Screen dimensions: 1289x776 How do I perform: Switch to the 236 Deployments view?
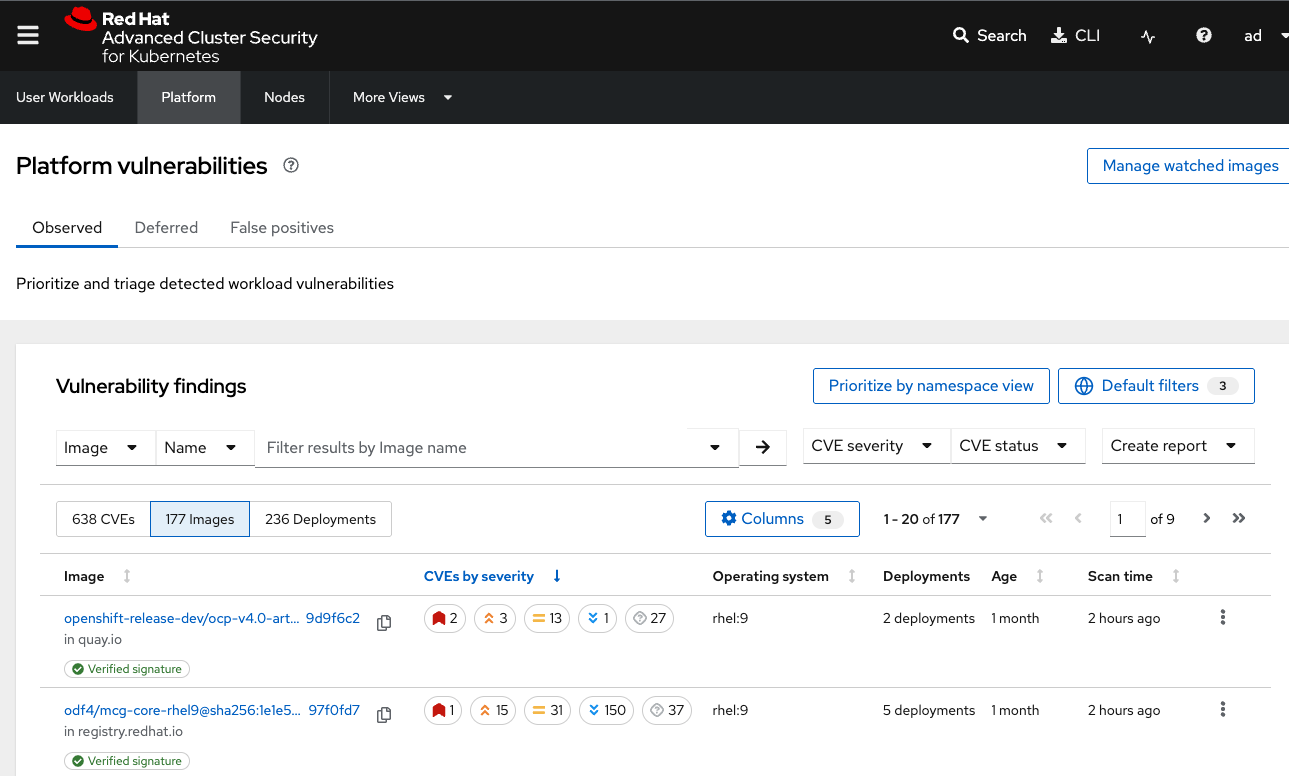coord(320,519)
